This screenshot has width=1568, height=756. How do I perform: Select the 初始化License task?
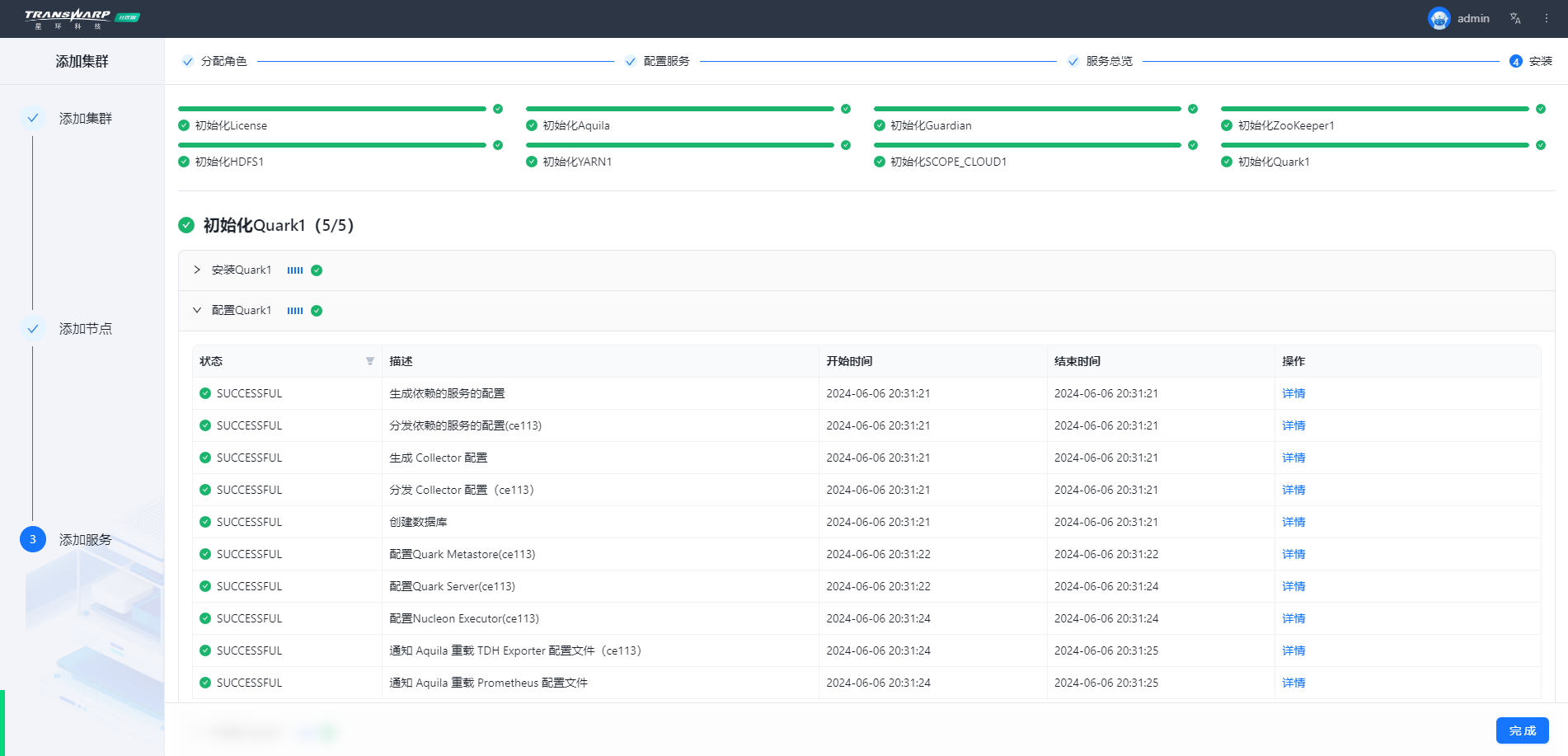click(x=231, y=125)
